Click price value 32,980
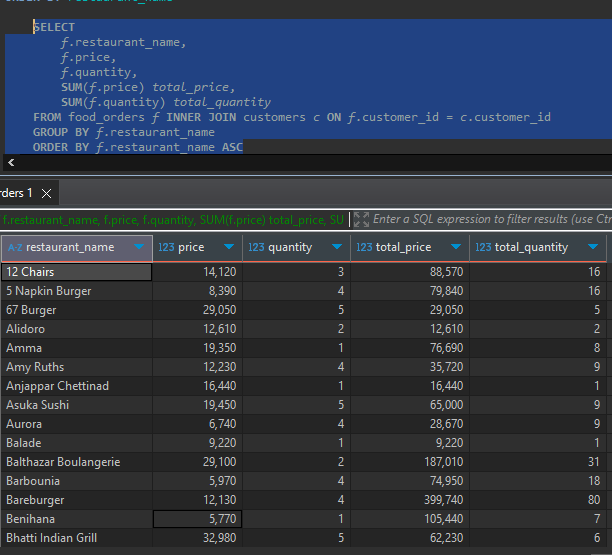The height and width of the screenshot is (555, 612). (x=197, y=538)
